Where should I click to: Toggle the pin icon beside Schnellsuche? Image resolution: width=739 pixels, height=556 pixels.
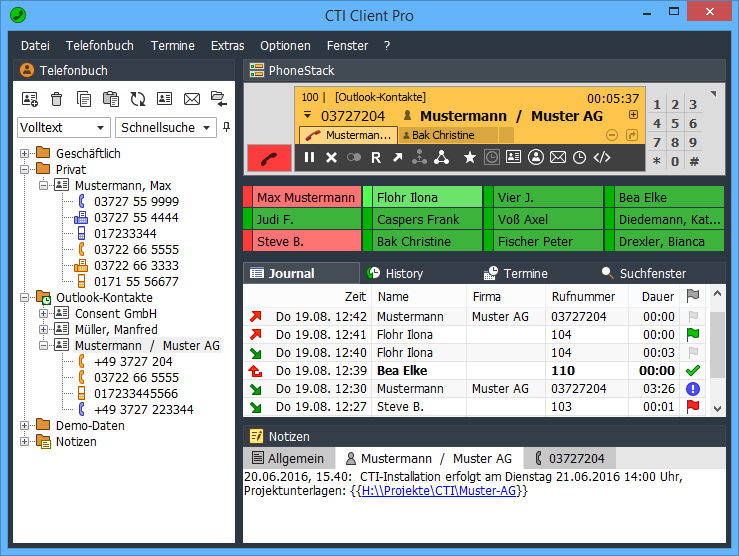coord(226,127)
